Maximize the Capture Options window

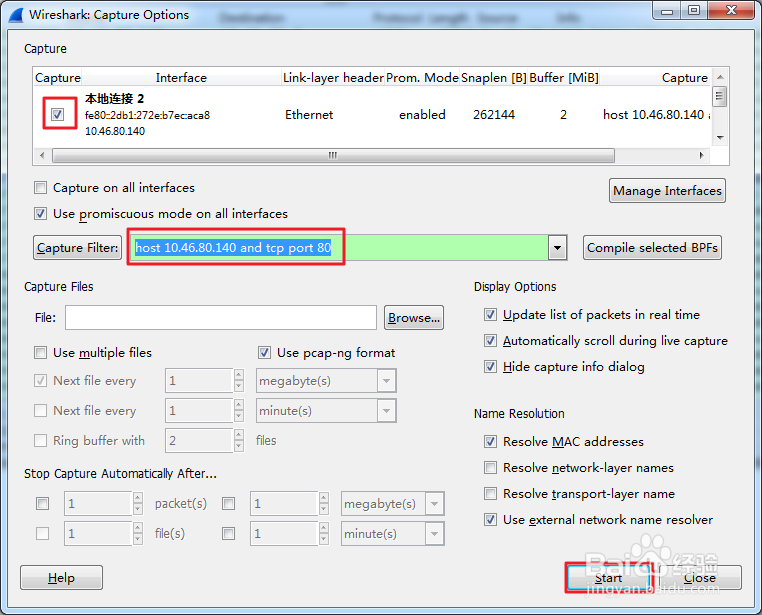point(694,10)
